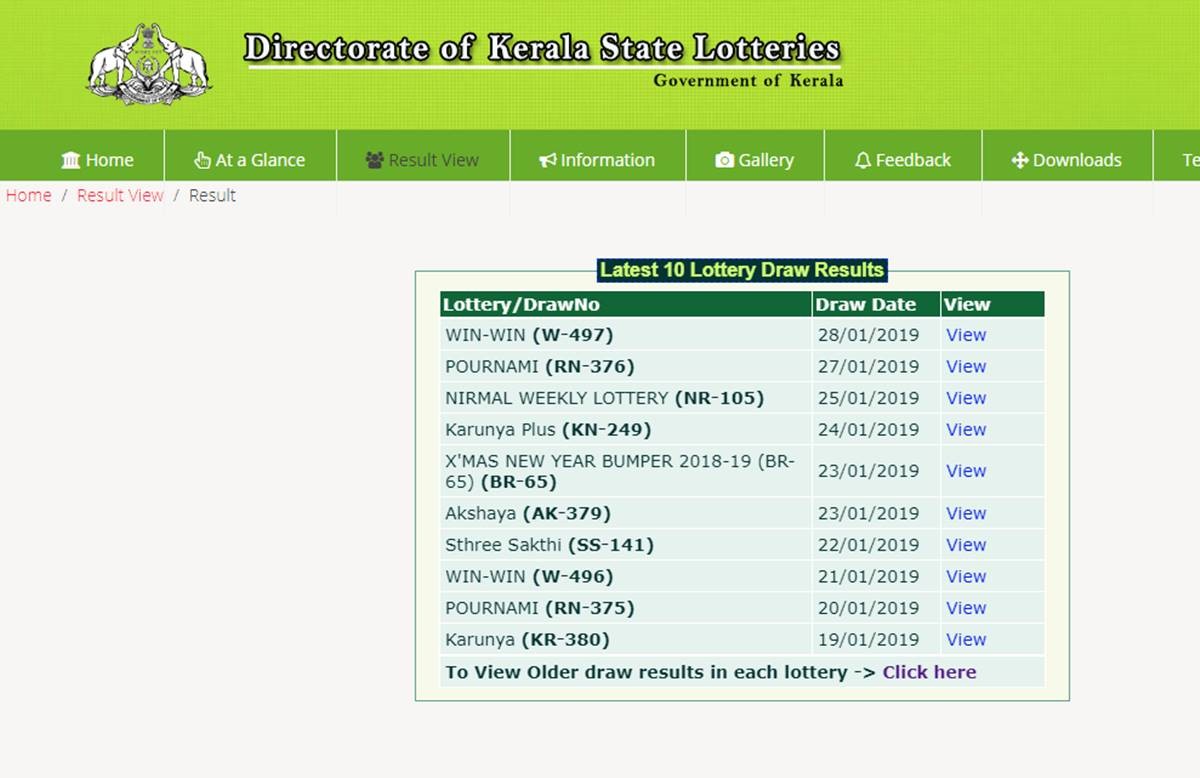Open Result View breadcrumb link
This screenshot has height=778, width=1200.
(x=120, y=195)
